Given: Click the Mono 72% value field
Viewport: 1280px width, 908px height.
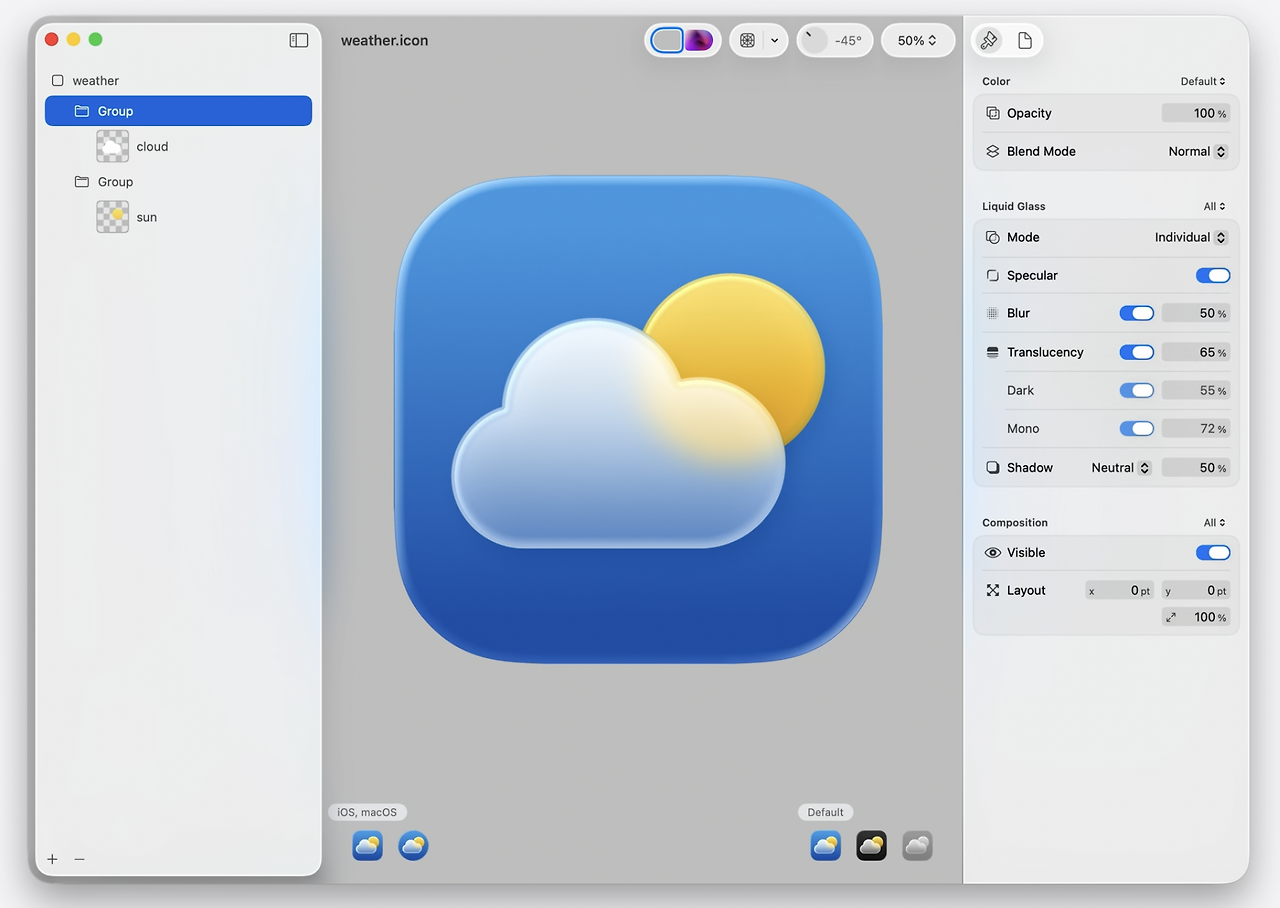Looking at the screenshot, I should click(1196, 428).
